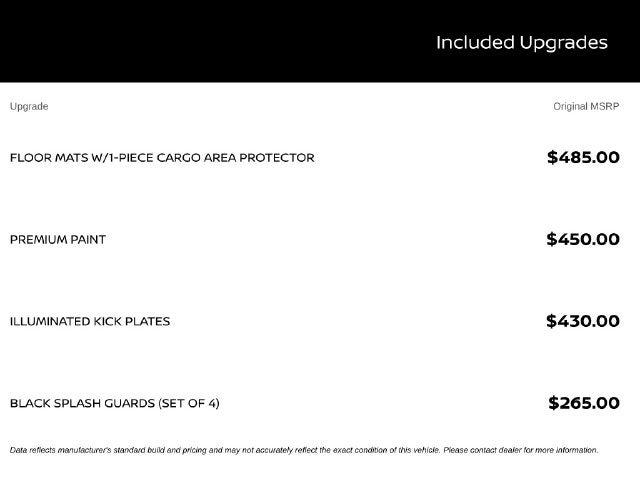
Task: Click the word Included in the header
Action: pos(475,43)
